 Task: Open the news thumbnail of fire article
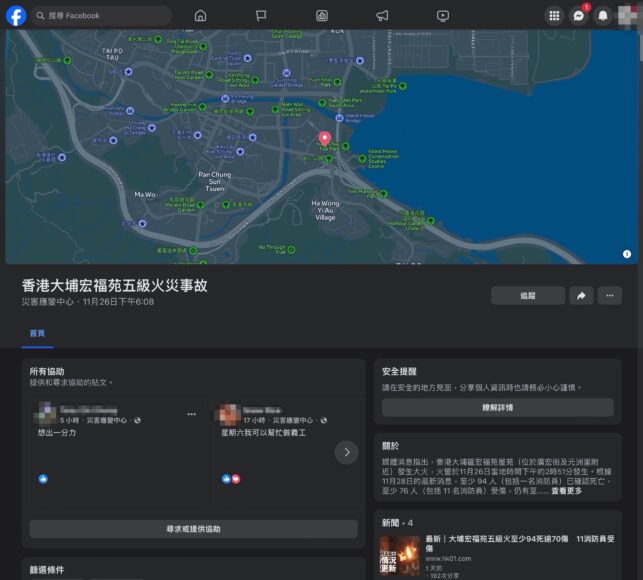tap(400, 555)
